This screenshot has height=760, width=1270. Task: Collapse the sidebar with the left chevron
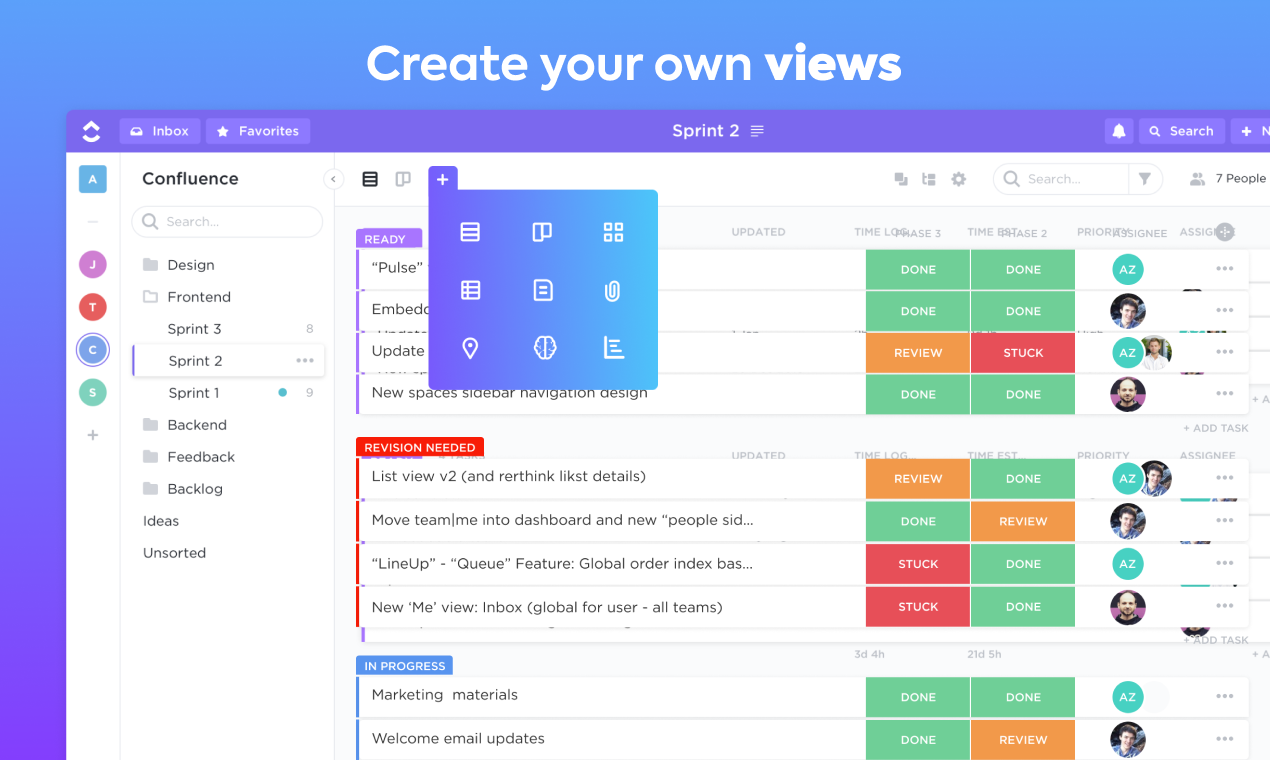333,178
